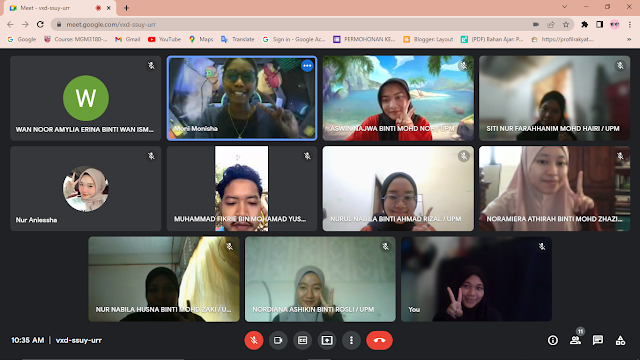Click the red Leave call button
This screenshot has height=360, width=640.
click(x=380, y=340)
